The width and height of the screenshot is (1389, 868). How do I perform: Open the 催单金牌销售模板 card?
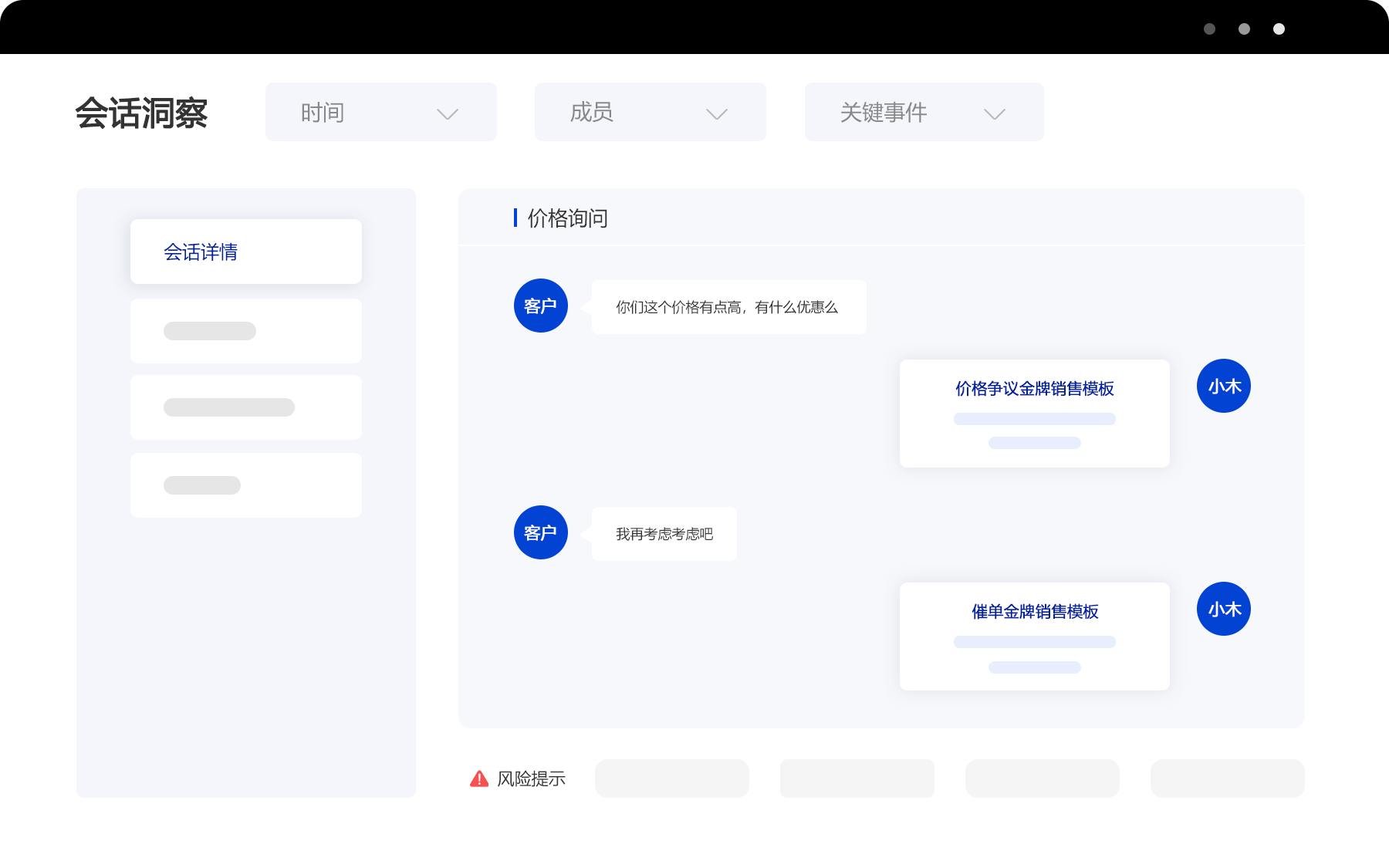click(1035, 637)
